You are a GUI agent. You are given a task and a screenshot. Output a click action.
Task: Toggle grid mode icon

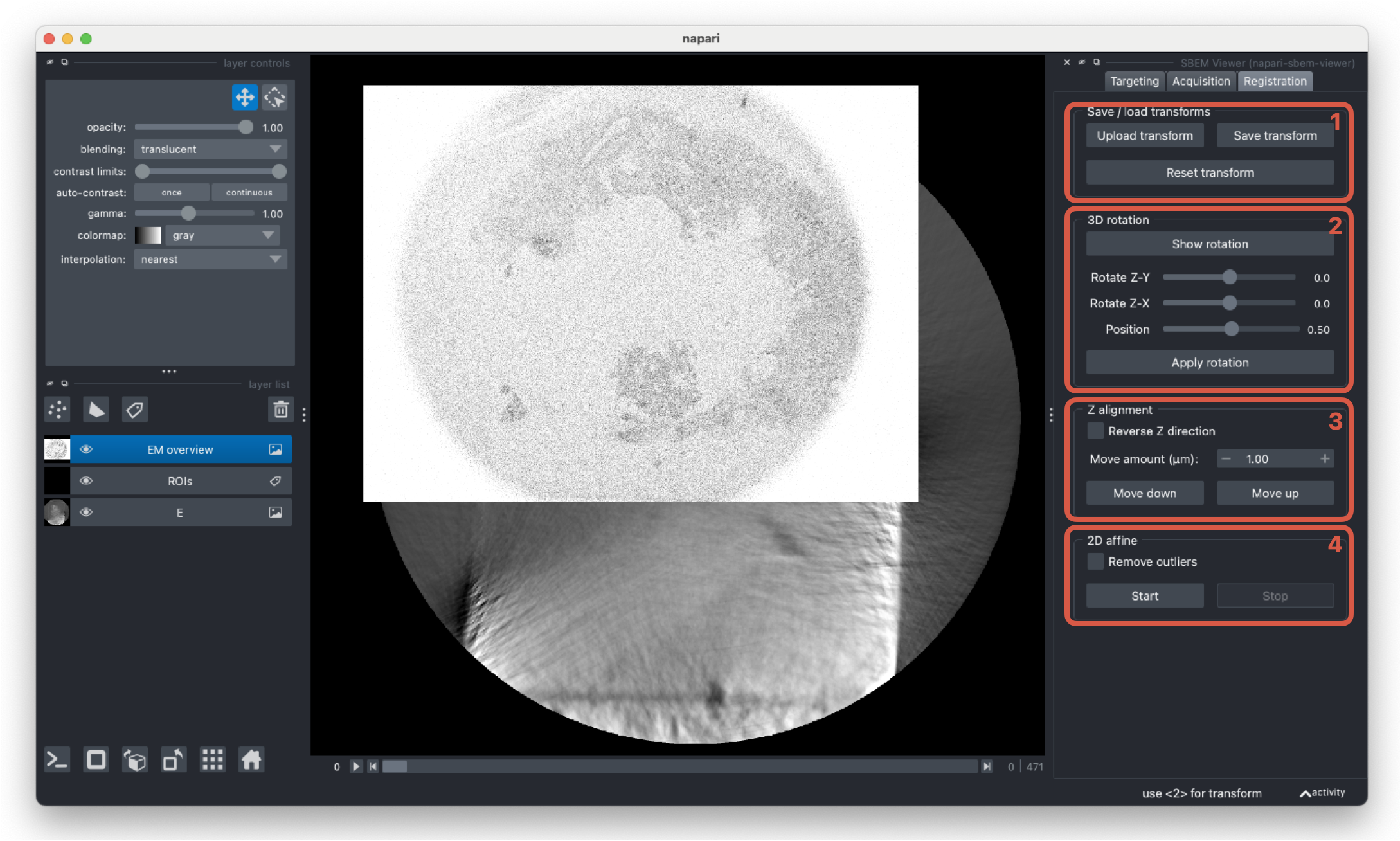pos(212,760)
